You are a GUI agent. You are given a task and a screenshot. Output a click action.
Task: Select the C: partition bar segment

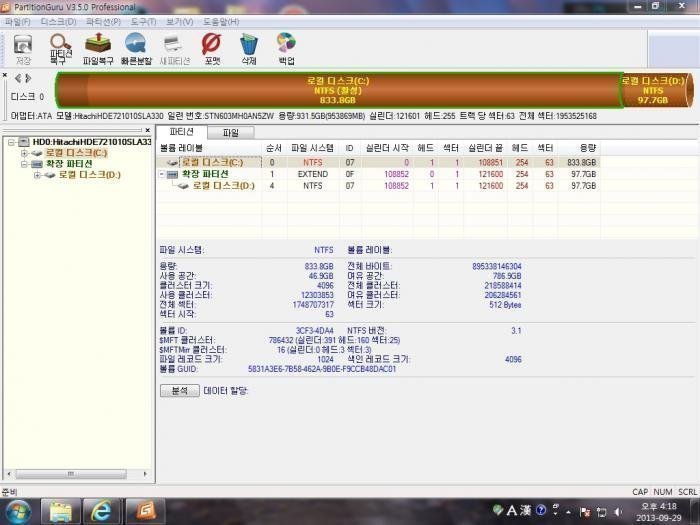pos(338,90)
